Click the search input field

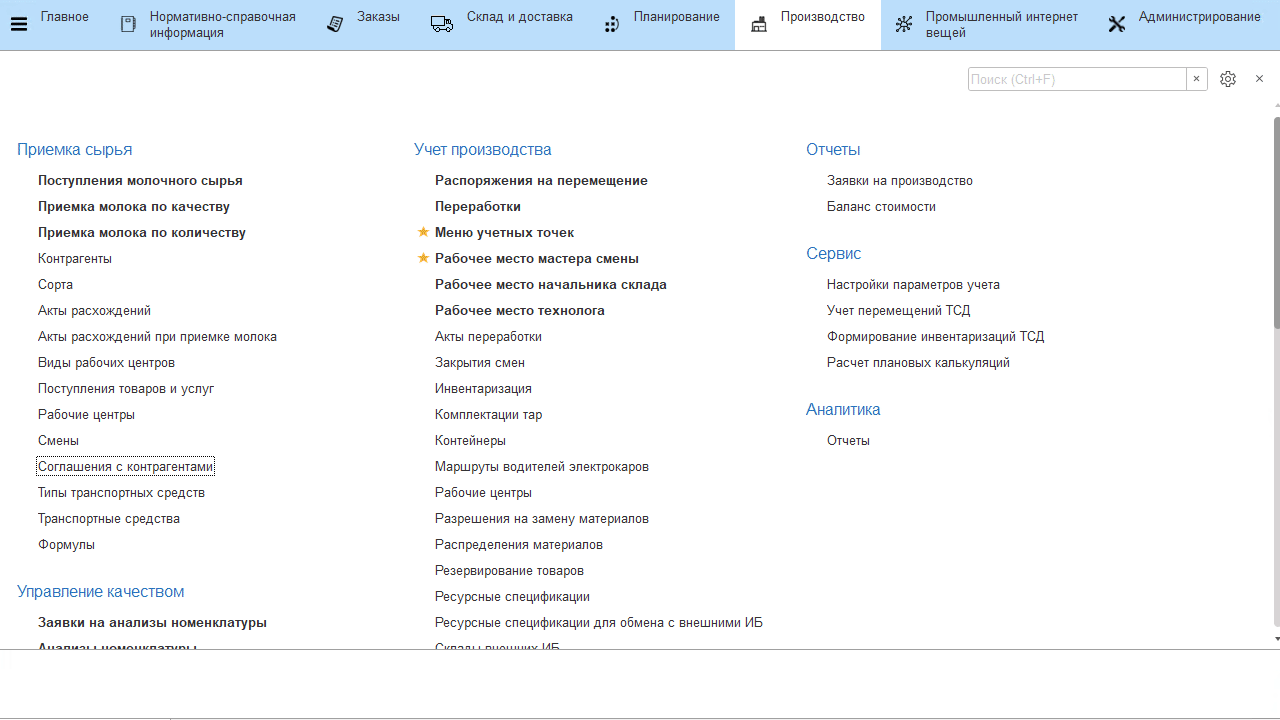pos(1076,79)
